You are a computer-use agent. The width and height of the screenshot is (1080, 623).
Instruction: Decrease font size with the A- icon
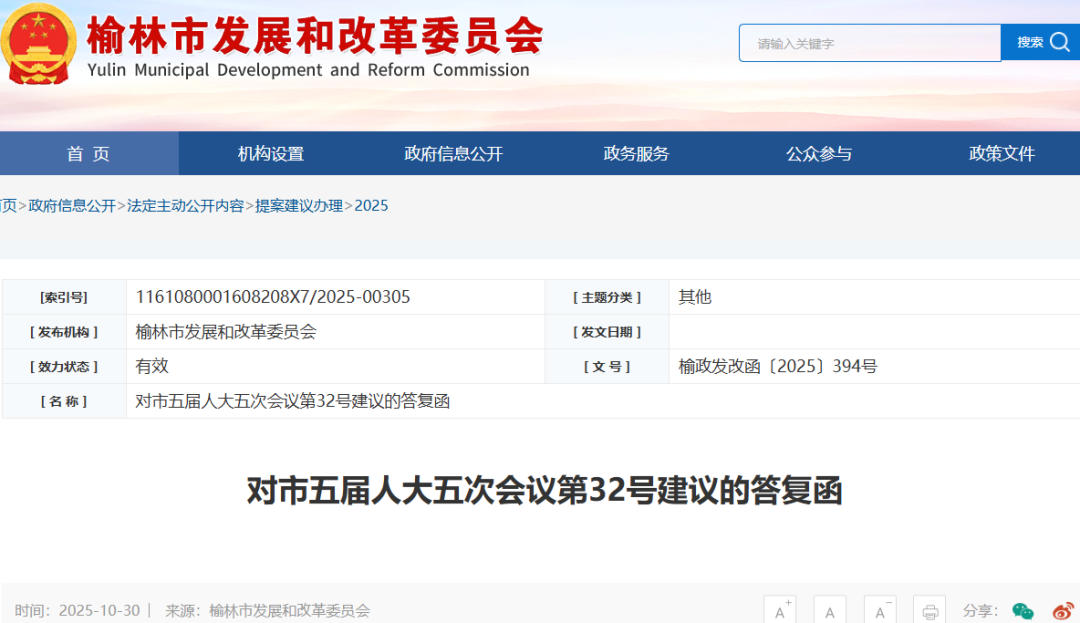(881, 610)
